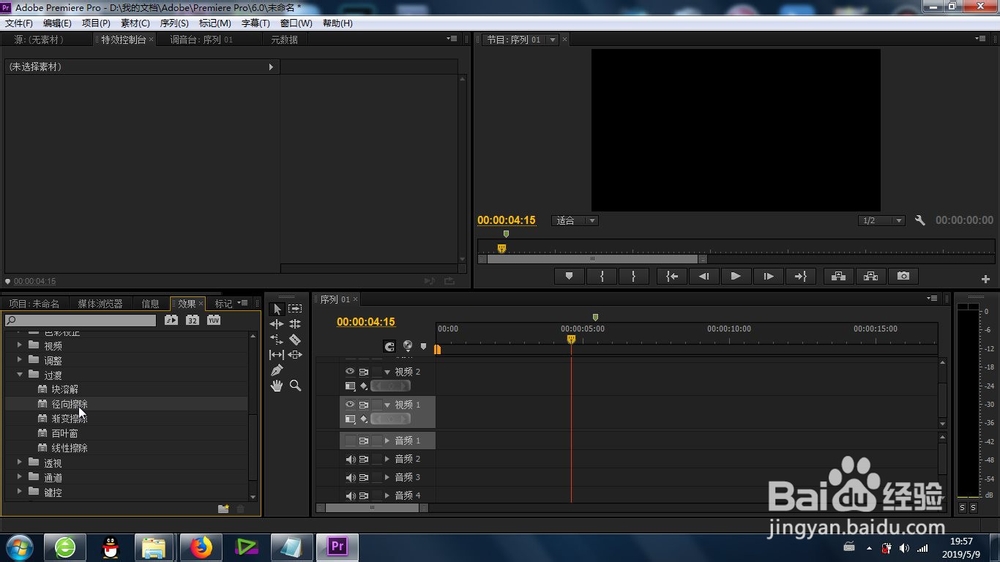The width and height of the screenshot is (1000, 562).
Task: Select the Rolling Edit tool
Action: [295, 324]
